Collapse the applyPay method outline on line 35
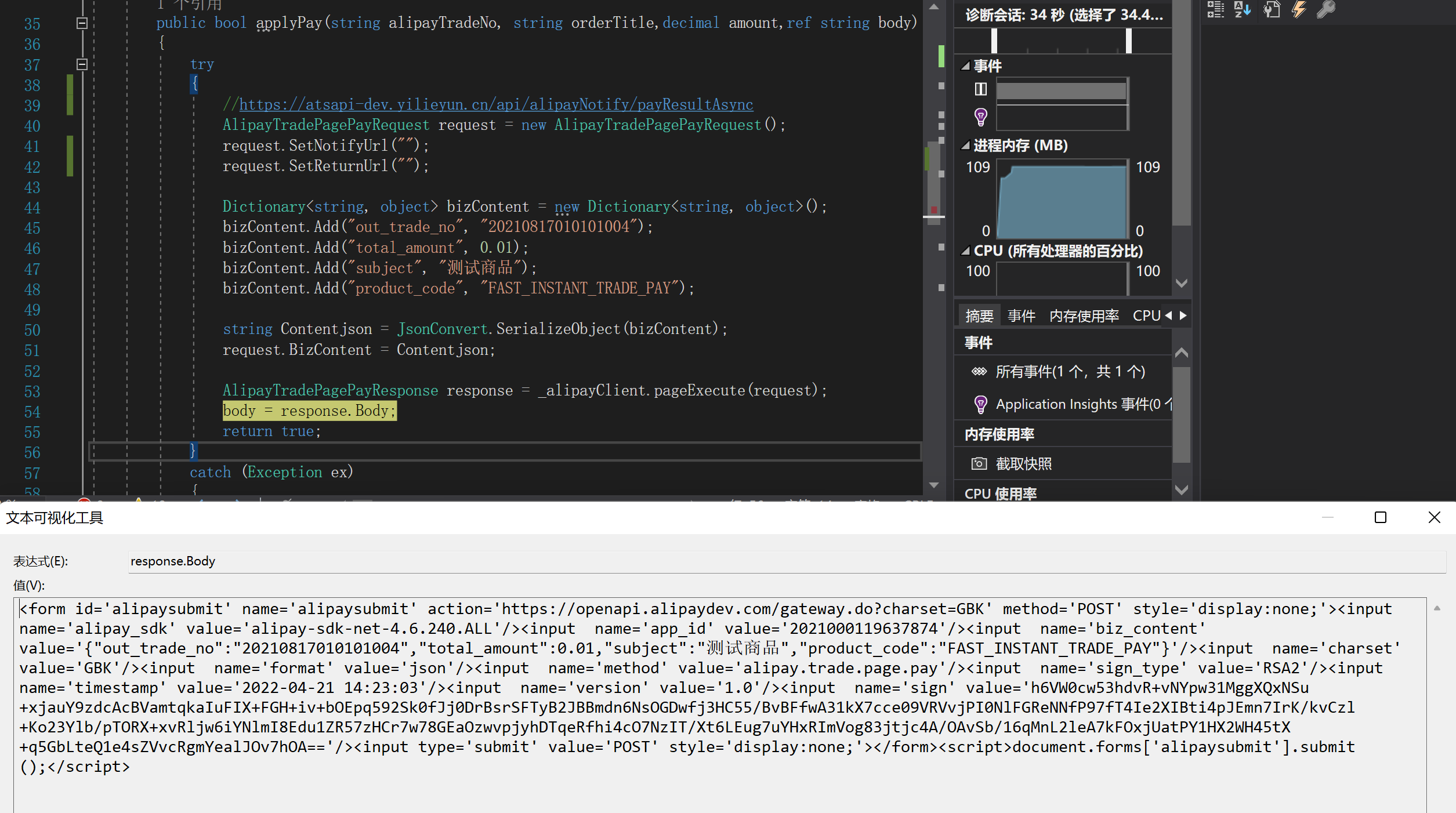1456x813 pixels. [x=82, y=23]
